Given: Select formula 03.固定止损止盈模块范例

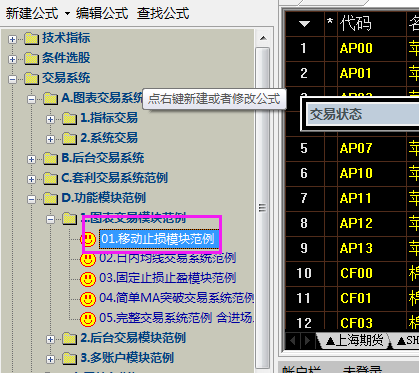Looking at the screenshot, I should (168, 278).
